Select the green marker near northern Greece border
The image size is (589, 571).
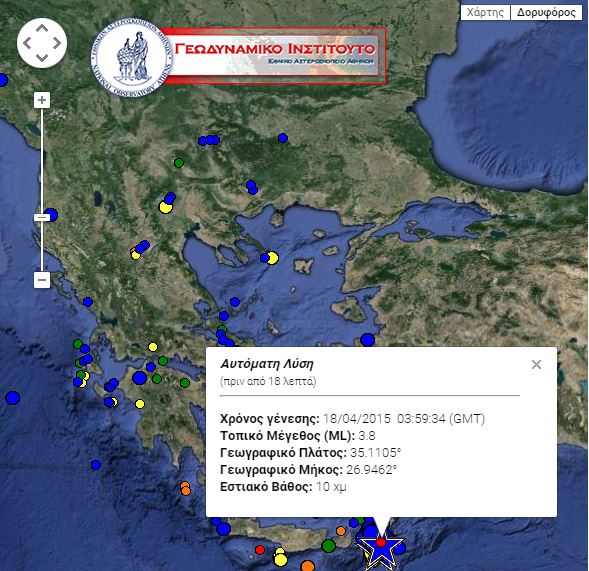pyautogui.click(x=179, y=163)
